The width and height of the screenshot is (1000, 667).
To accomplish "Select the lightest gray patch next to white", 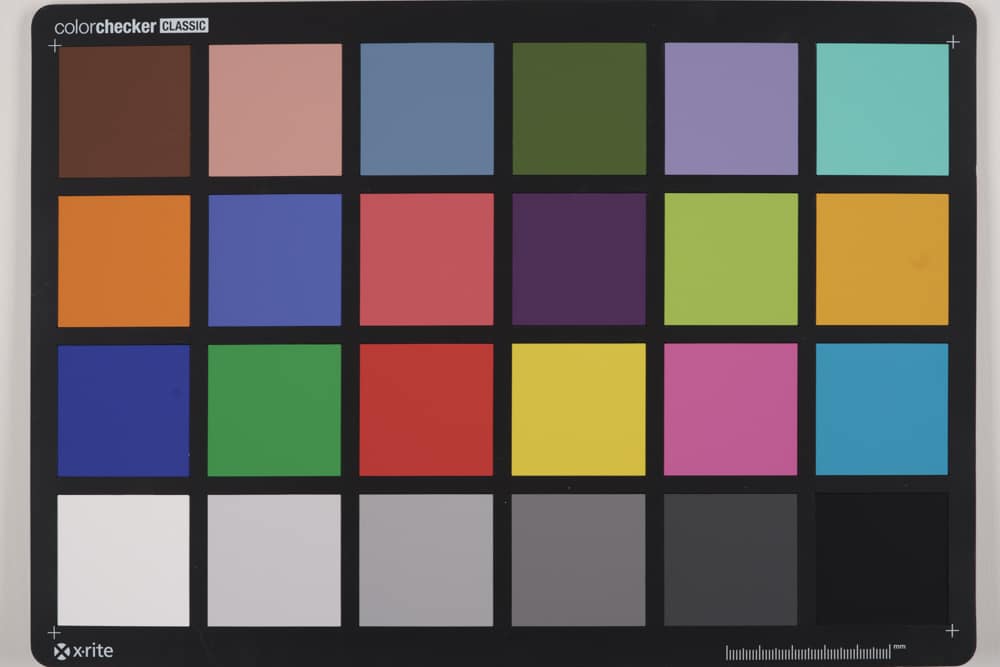I will point(274,561).
